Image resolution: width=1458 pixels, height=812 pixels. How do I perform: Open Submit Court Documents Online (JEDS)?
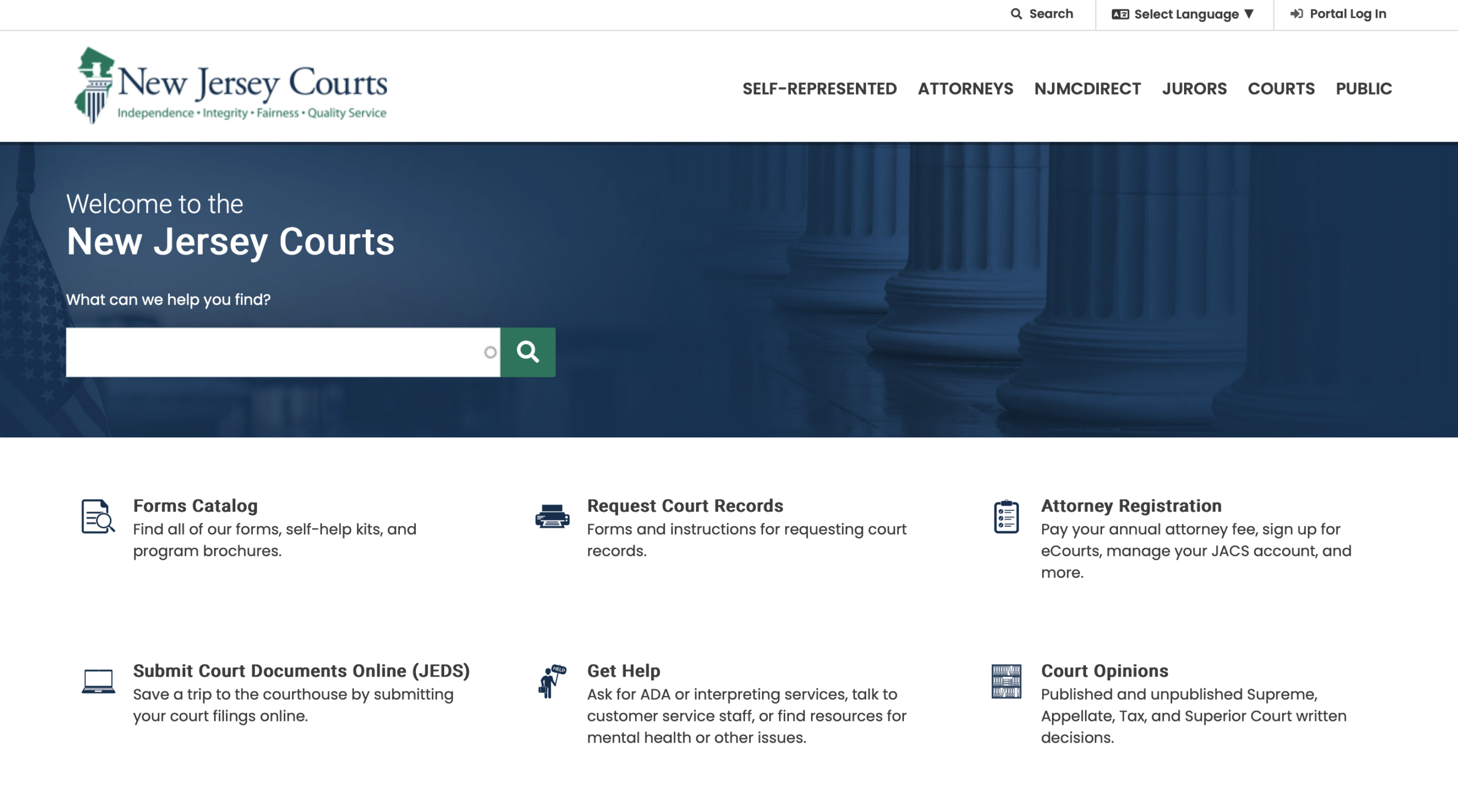[x=301, y=671]
